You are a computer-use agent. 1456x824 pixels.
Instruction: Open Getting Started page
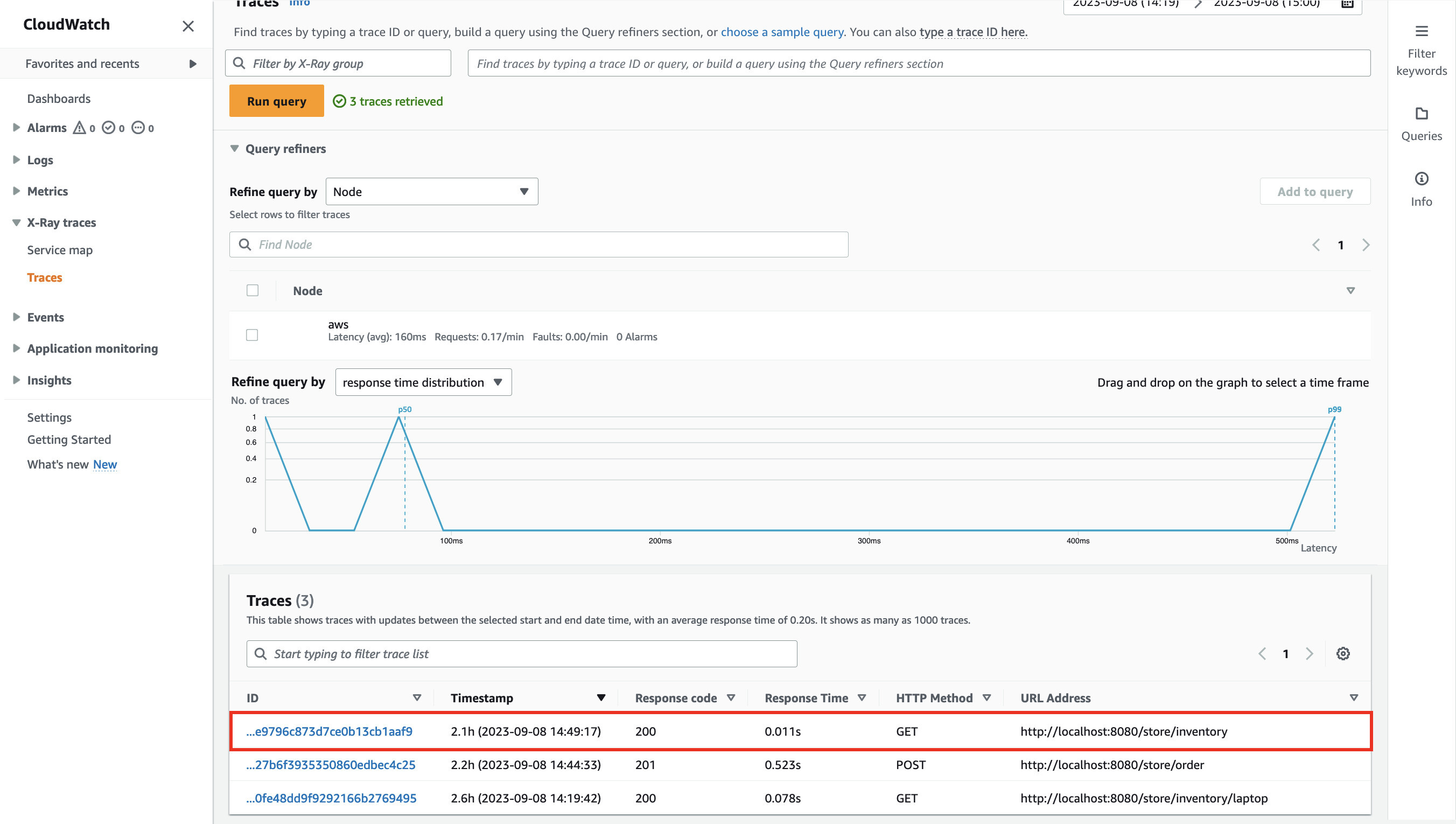69,439
